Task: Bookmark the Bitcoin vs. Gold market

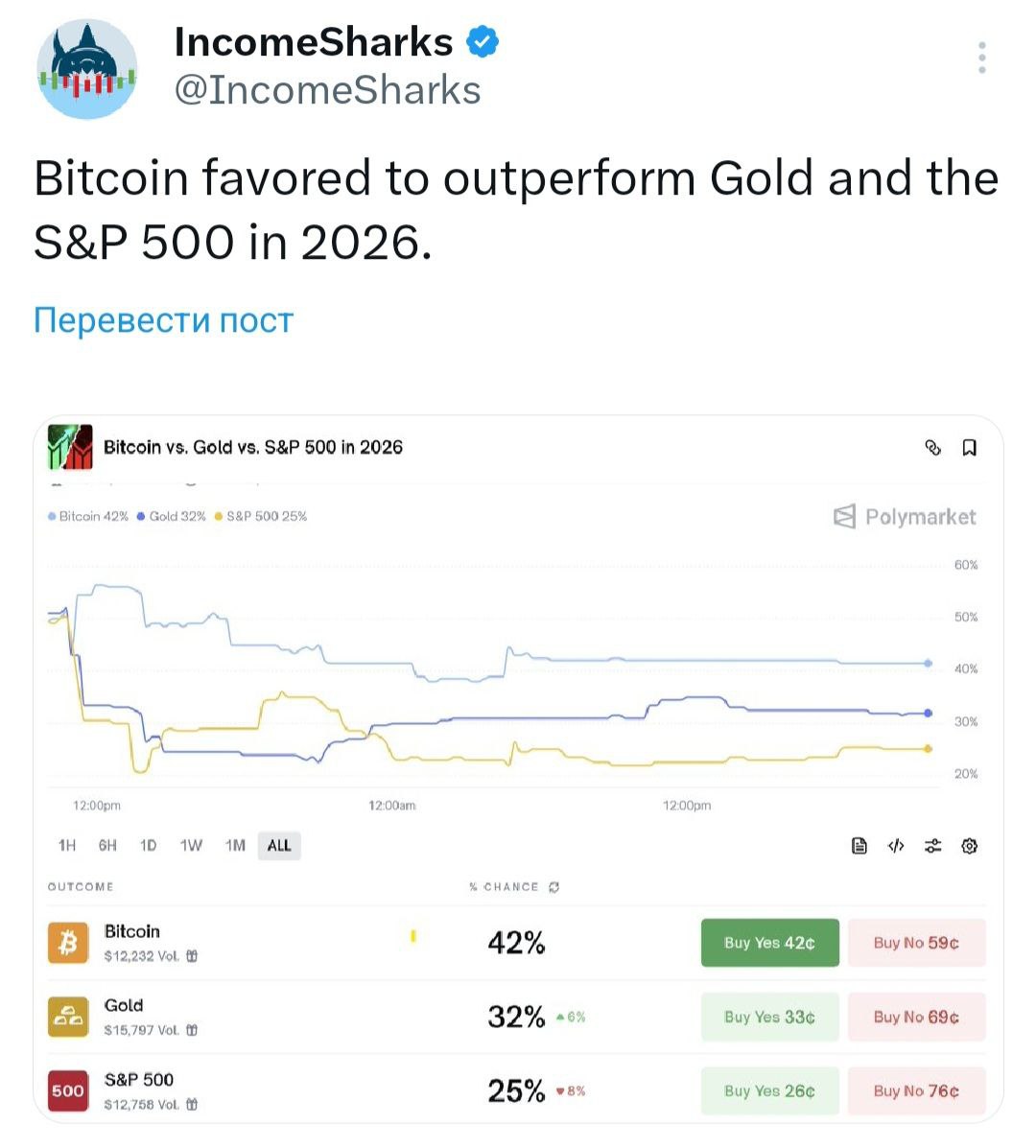Action: click(970, 448)
